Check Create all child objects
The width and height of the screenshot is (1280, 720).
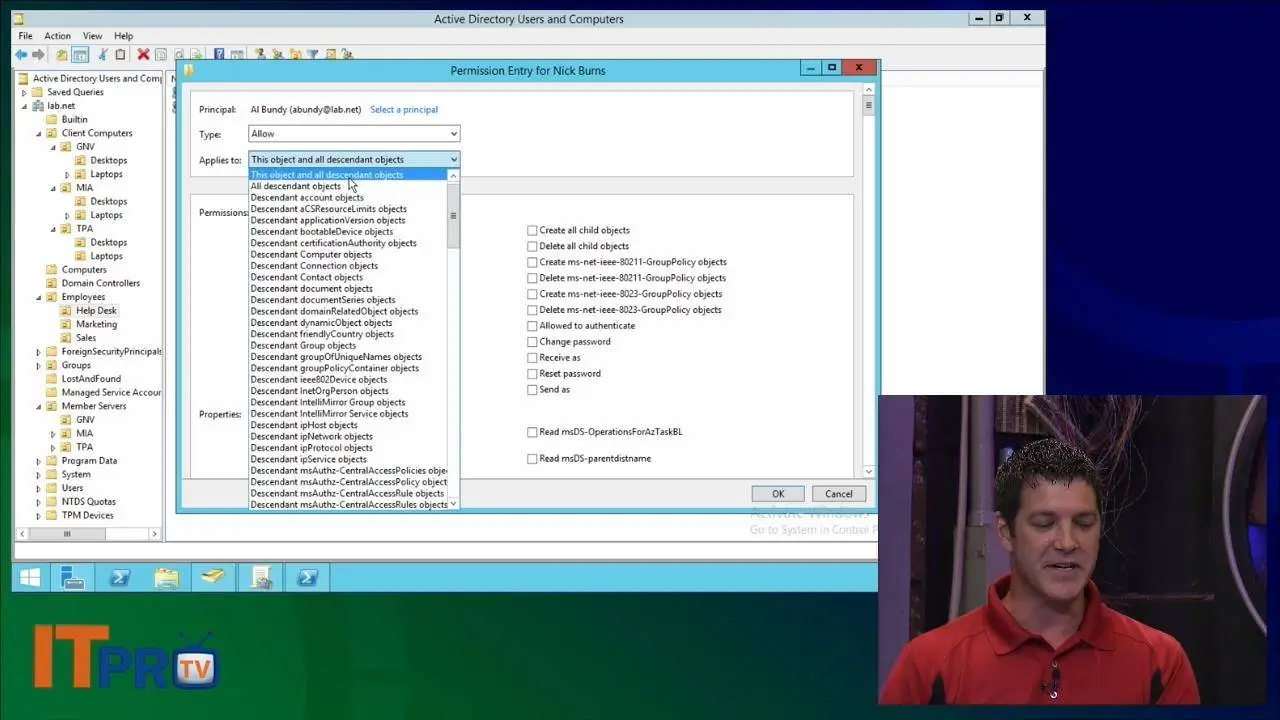(532, 230)
